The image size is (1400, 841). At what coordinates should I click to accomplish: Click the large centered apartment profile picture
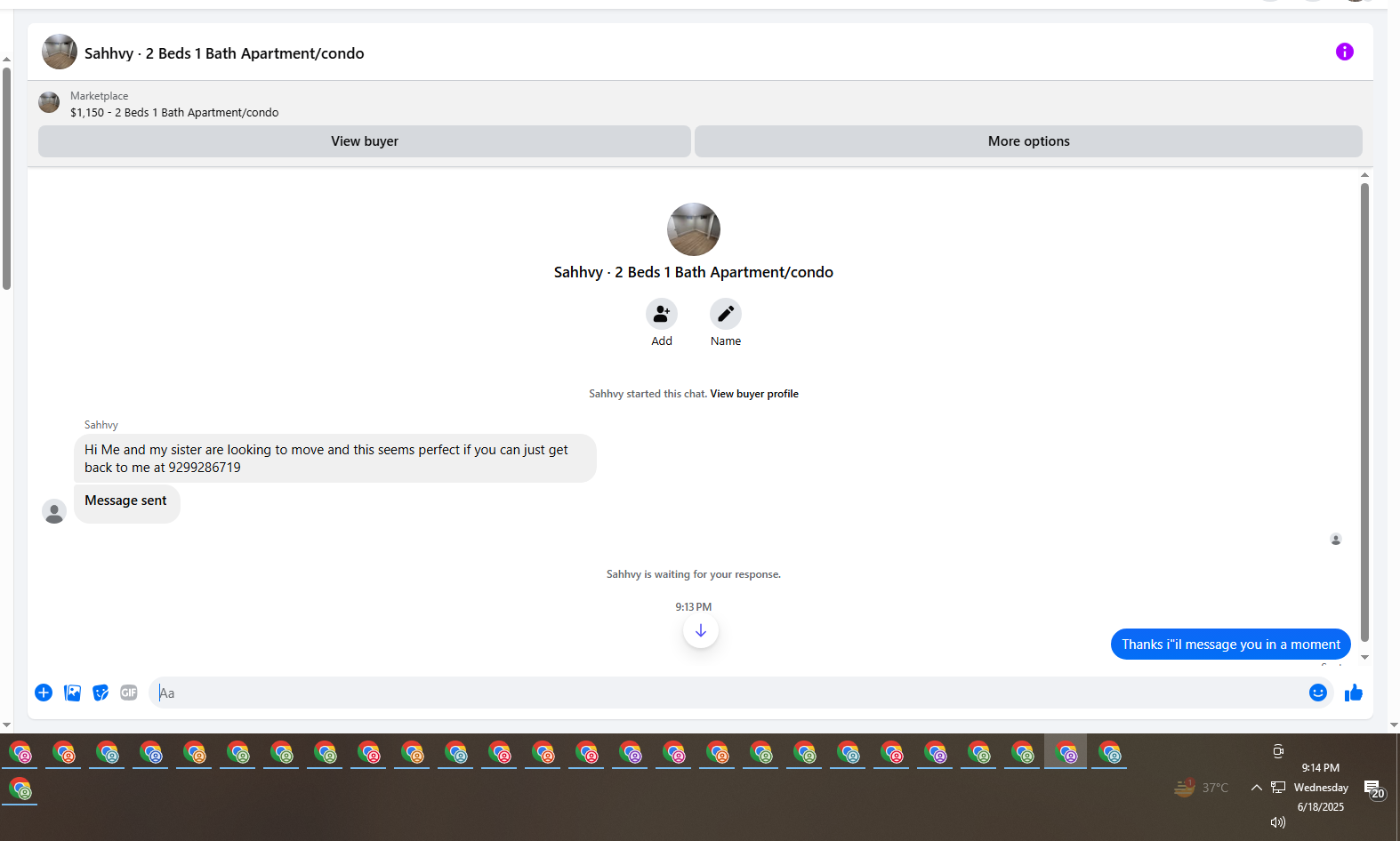(694, 229)
